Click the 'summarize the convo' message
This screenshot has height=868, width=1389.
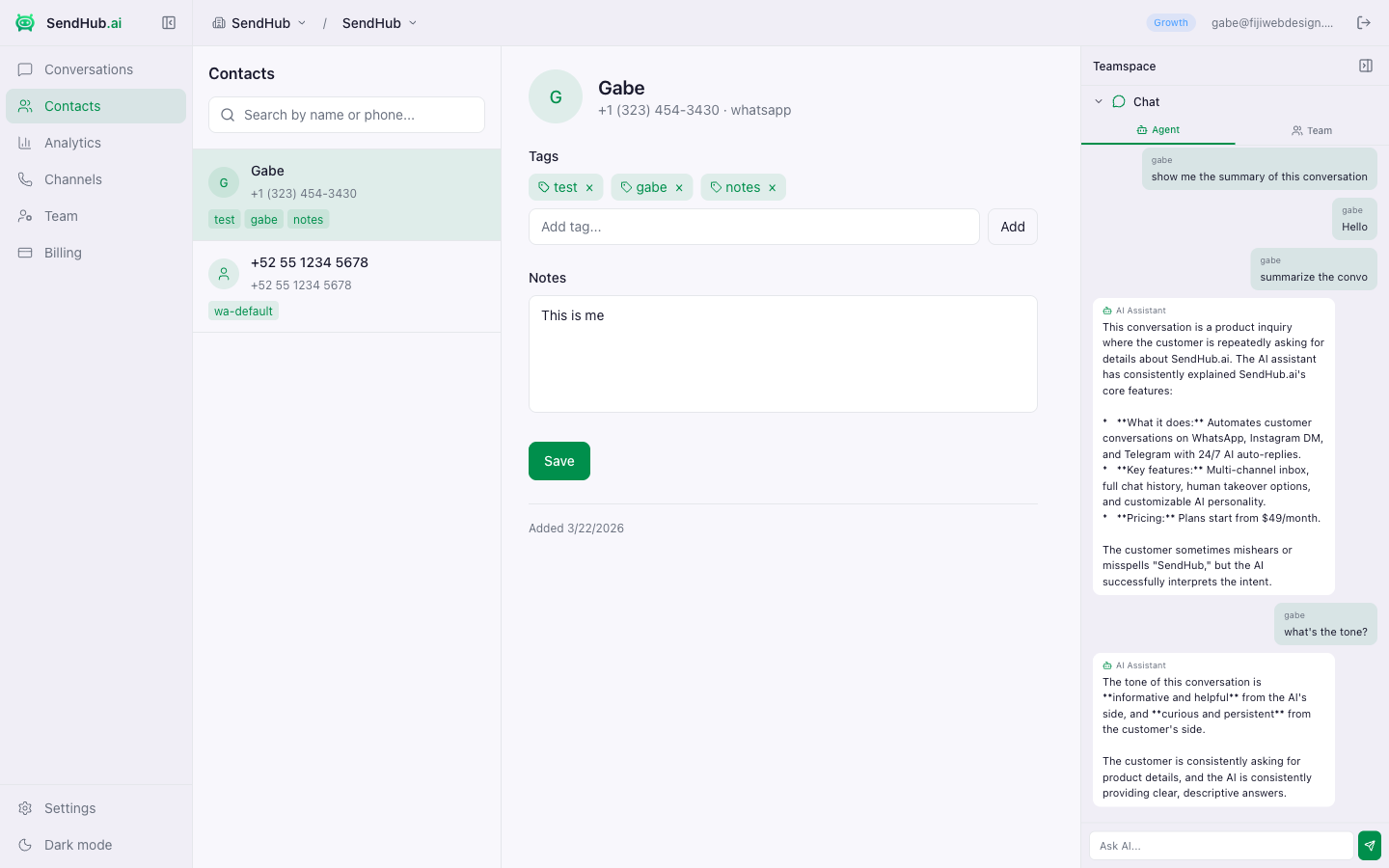tap(1314, 269)
